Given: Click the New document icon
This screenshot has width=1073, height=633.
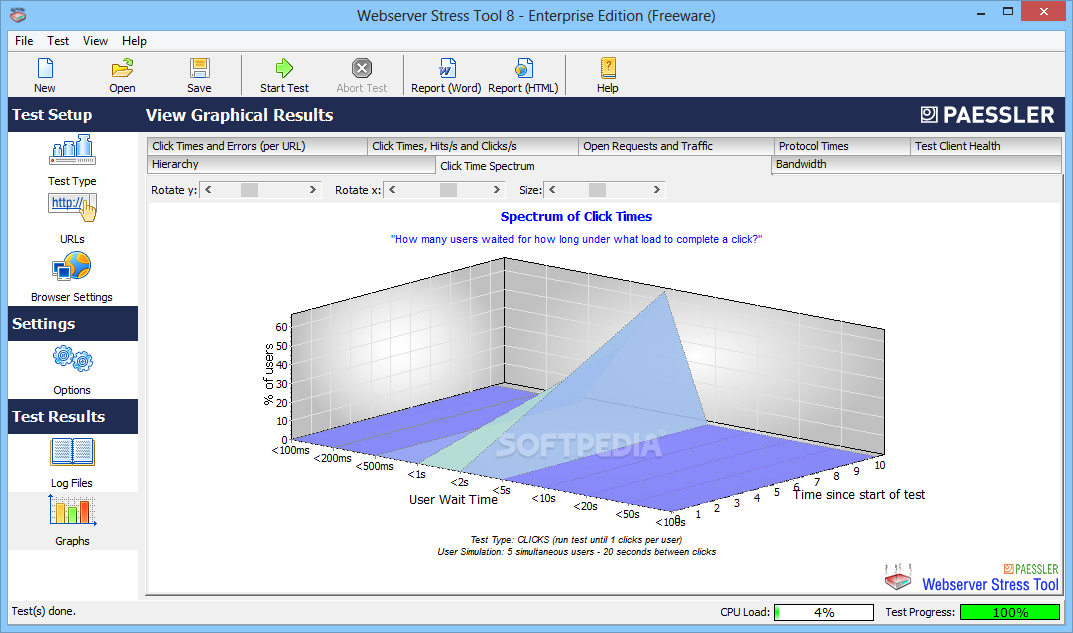Looking at the screenshot, I should click(x=45, y=68).
